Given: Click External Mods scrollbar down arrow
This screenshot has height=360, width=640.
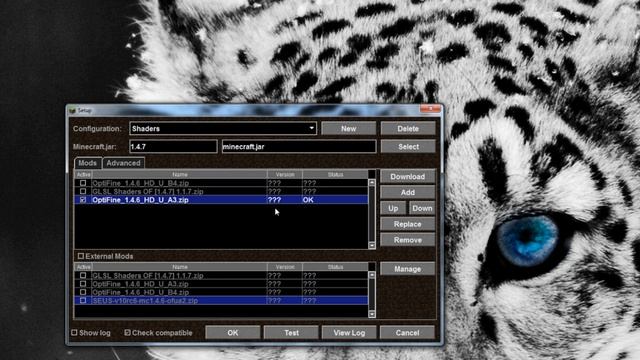Looking at the screenshot, I should (x=371, y=314).
